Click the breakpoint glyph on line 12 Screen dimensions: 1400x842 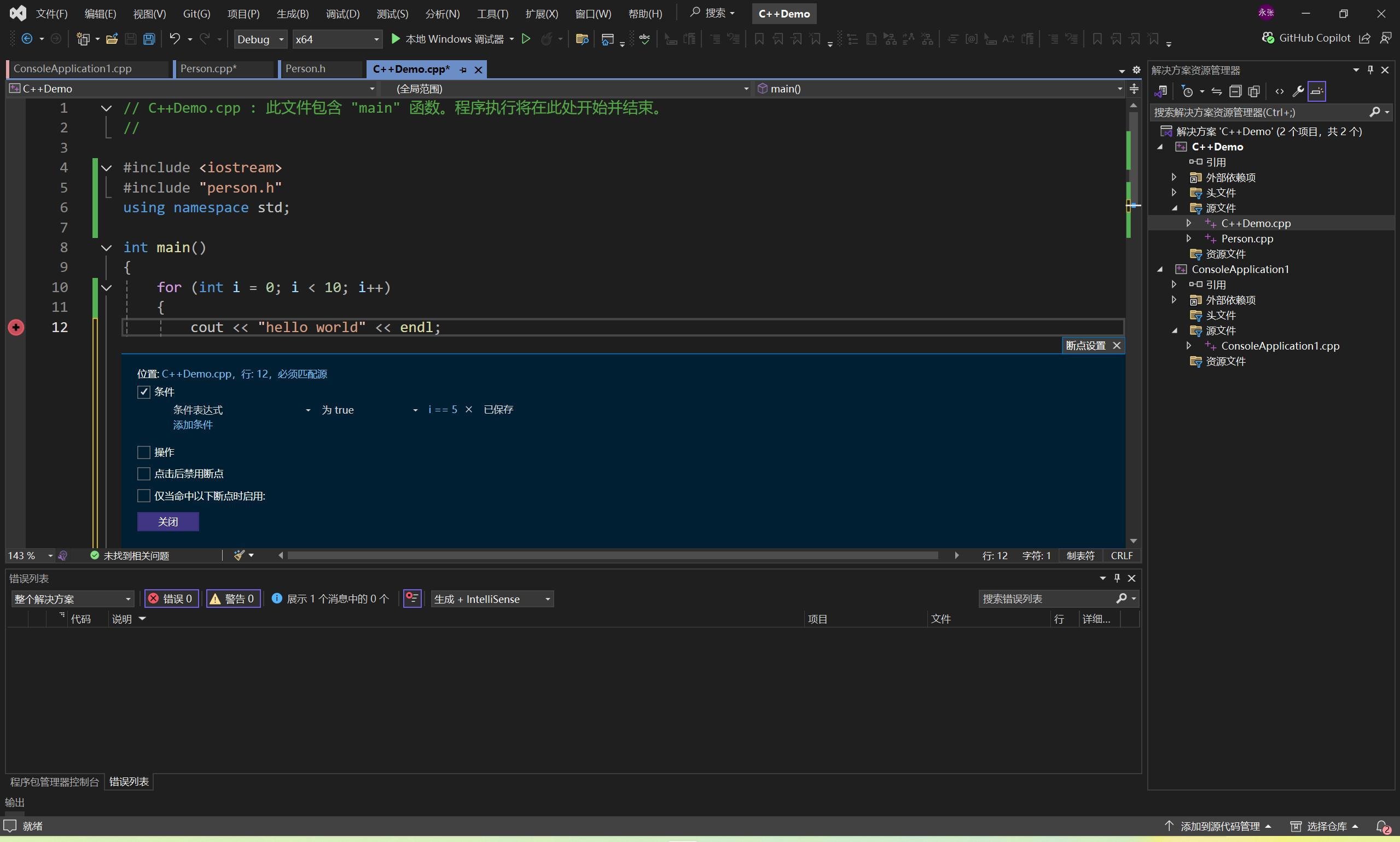16,327
